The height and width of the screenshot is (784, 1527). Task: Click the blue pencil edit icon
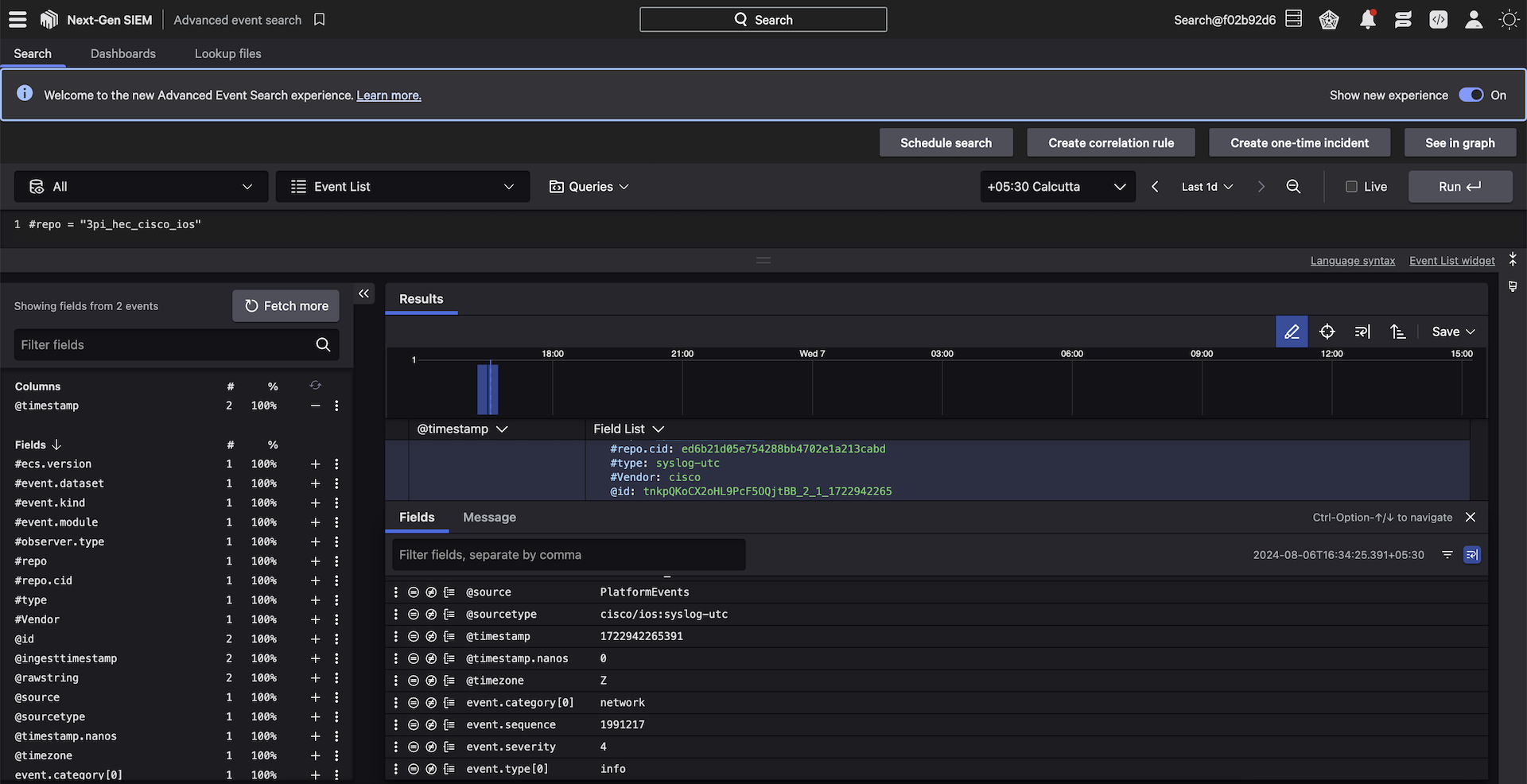pyautogui.click(x=1291, y=332)
